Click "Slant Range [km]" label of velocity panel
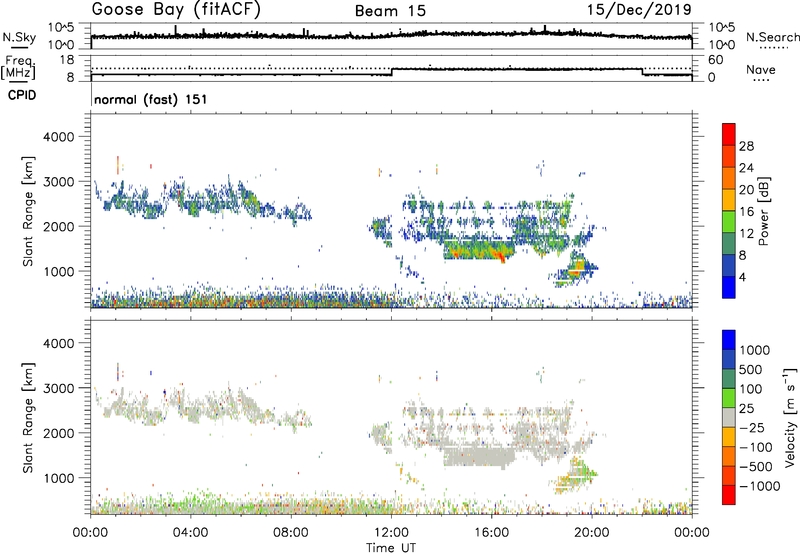This screenshot has height=554, width=800. click(28, 418)
